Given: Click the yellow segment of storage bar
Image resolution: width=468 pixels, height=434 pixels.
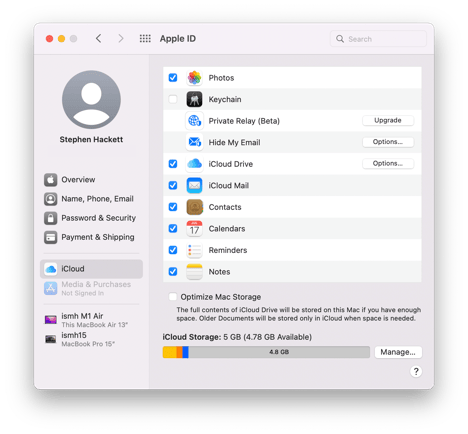Looking at the screenshot, I should tap(170, 352).
